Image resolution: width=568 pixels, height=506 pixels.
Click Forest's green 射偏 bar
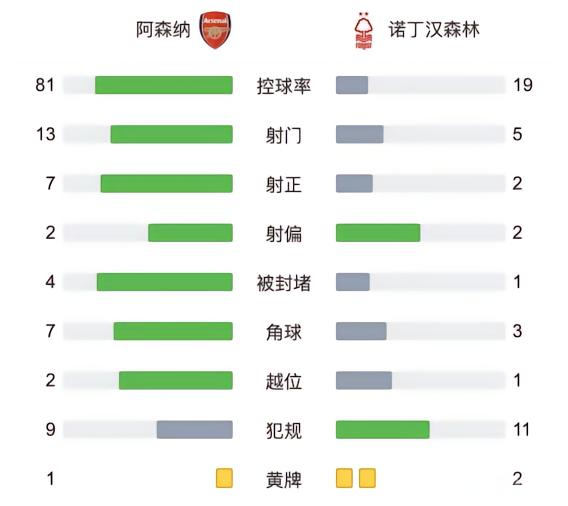(x=378, y=233)
